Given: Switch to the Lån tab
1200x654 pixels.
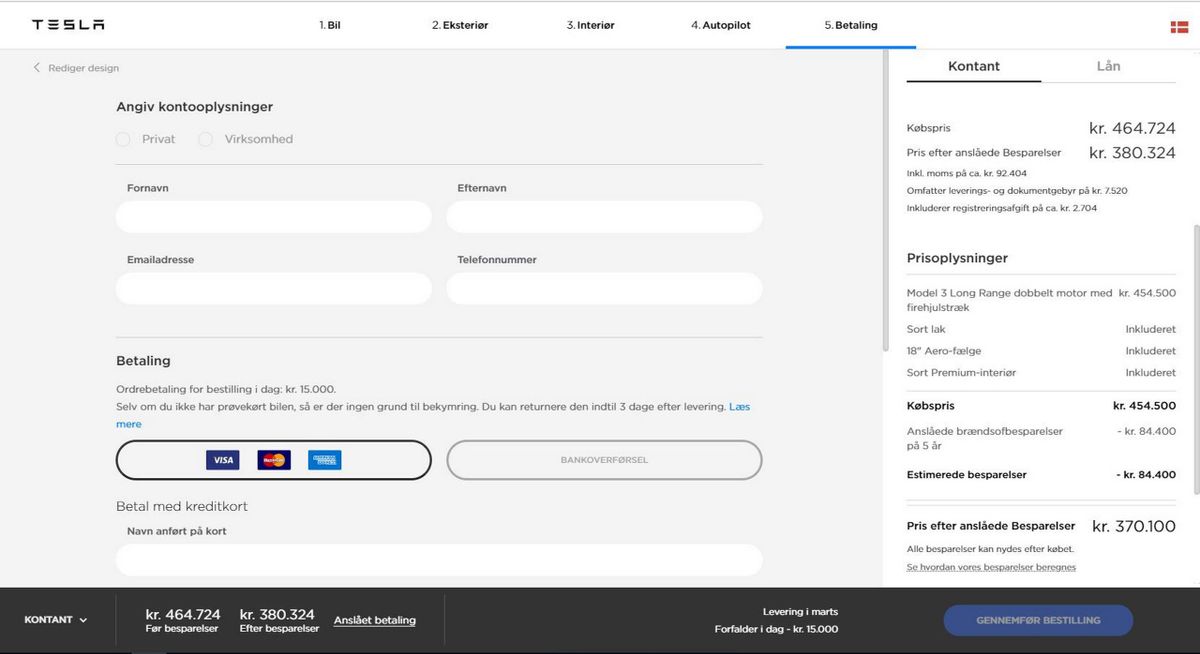Looking at the screenshot, I should coord(1108,66).
